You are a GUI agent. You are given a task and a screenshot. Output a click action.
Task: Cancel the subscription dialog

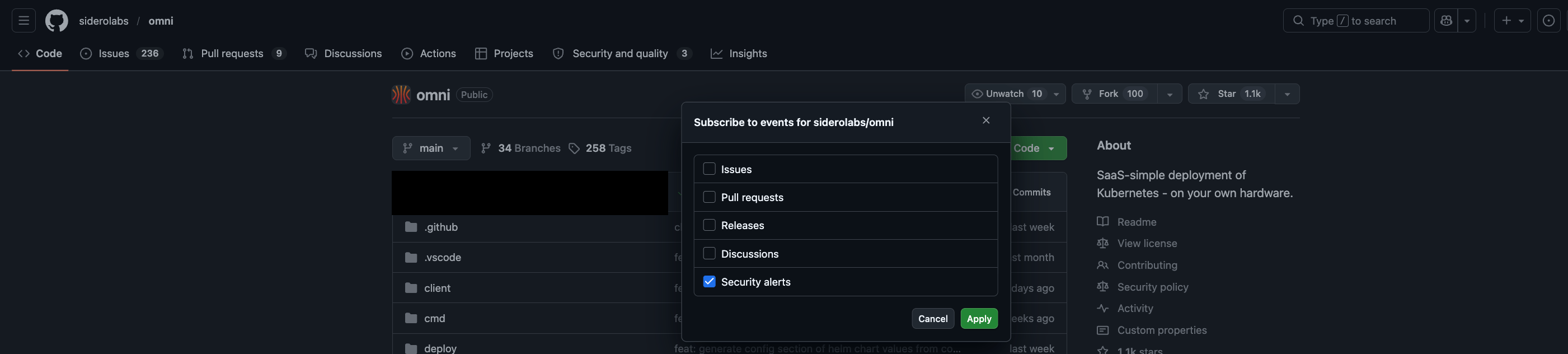[x=932, y=319]
